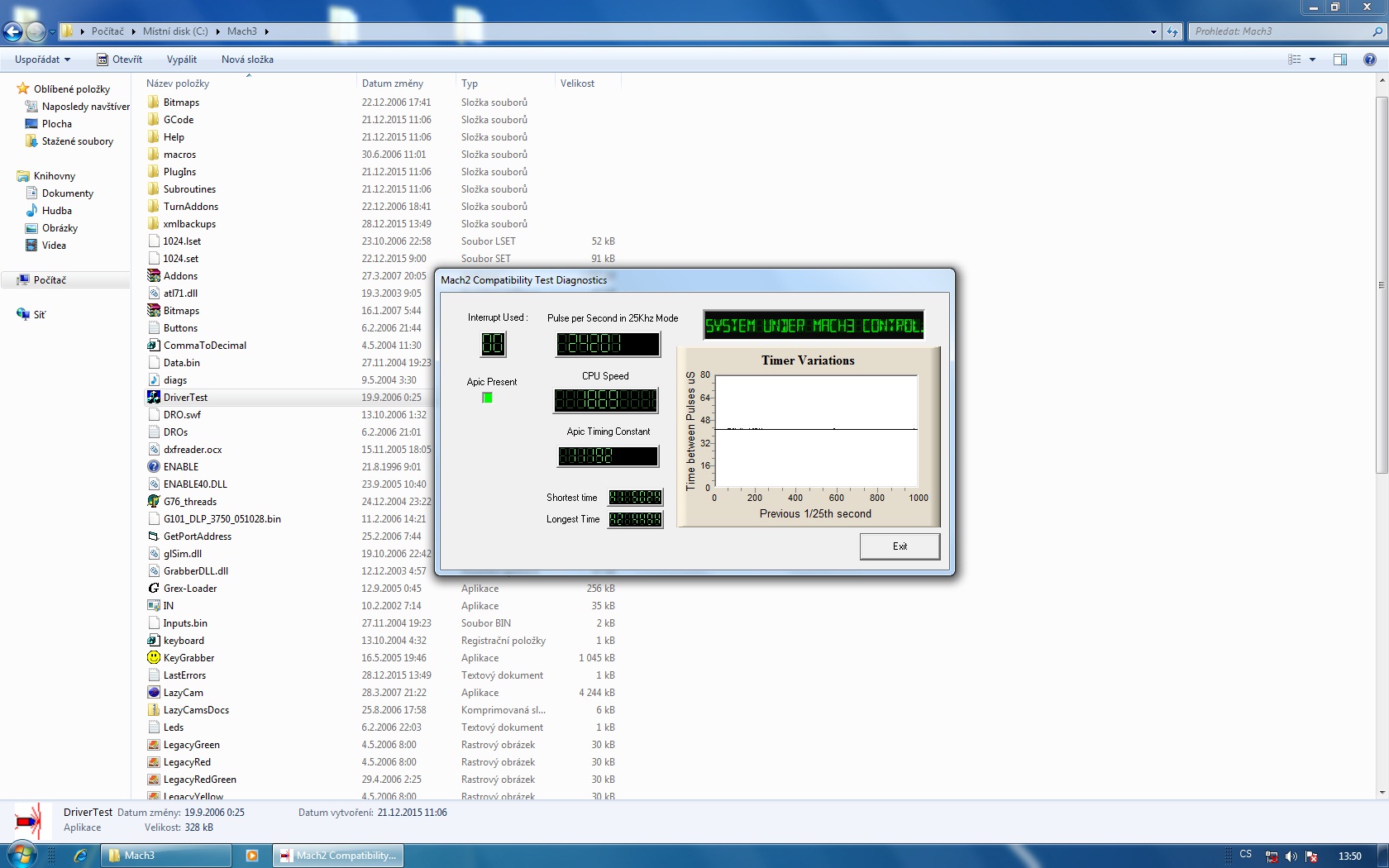Click the help question mark icon
Screen dimensions: 1389x868
tap(1370, 60)
